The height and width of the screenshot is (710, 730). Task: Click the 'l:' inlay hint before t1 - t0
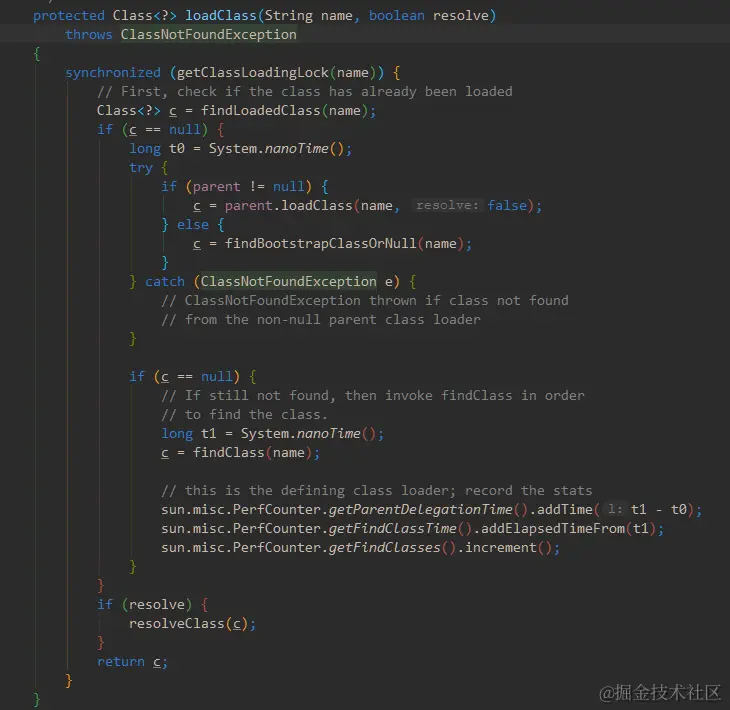(615, 510)
